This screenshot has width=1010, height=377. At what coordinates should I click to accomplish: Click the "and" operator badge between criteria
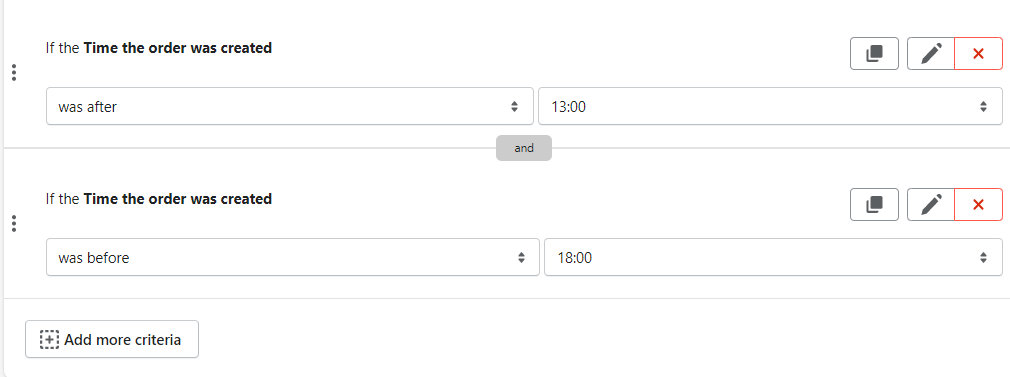click(x=524, y=148)
